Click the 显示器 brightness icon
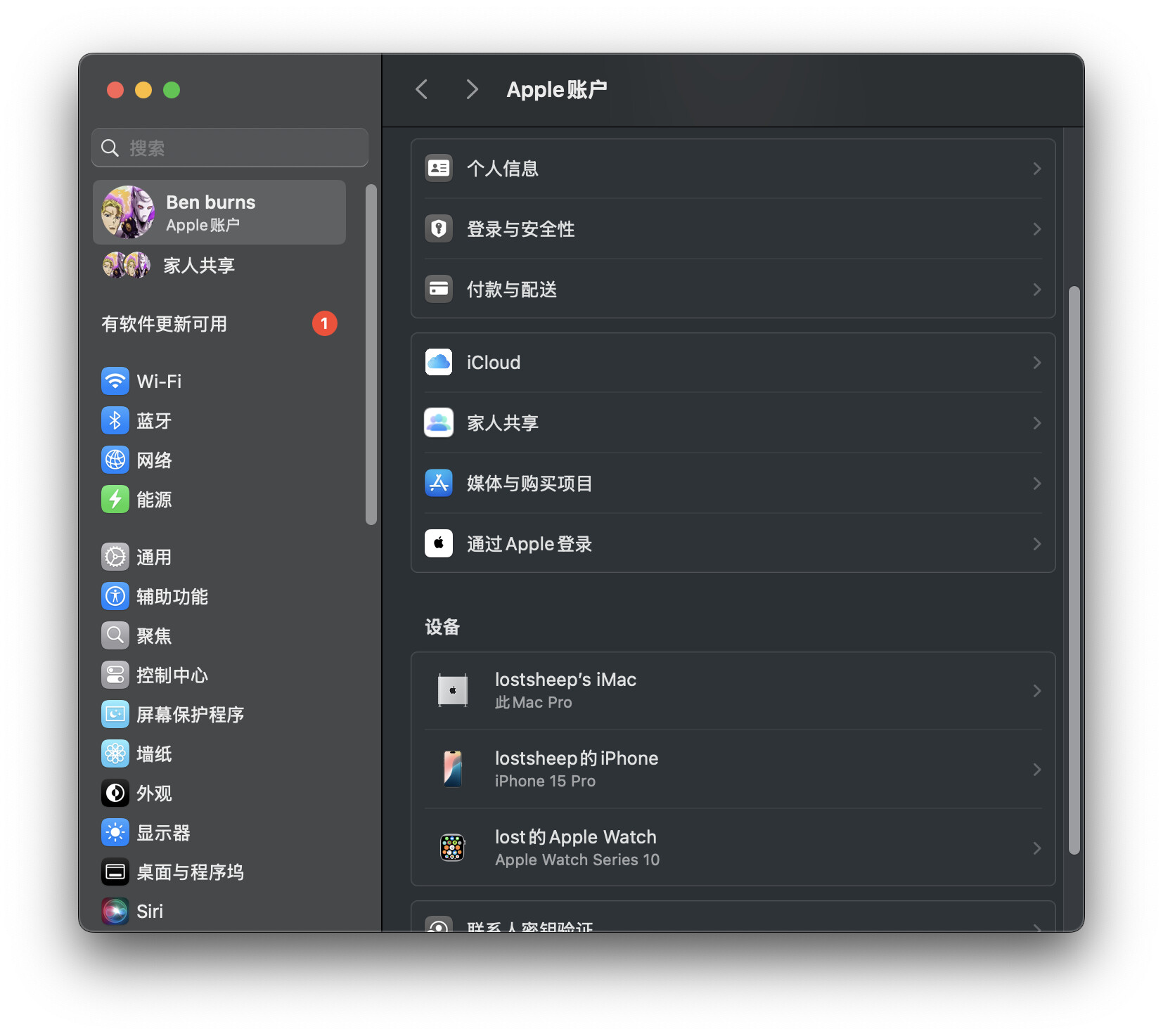This screenshot has width=1163, height=1036. [115, 833]
